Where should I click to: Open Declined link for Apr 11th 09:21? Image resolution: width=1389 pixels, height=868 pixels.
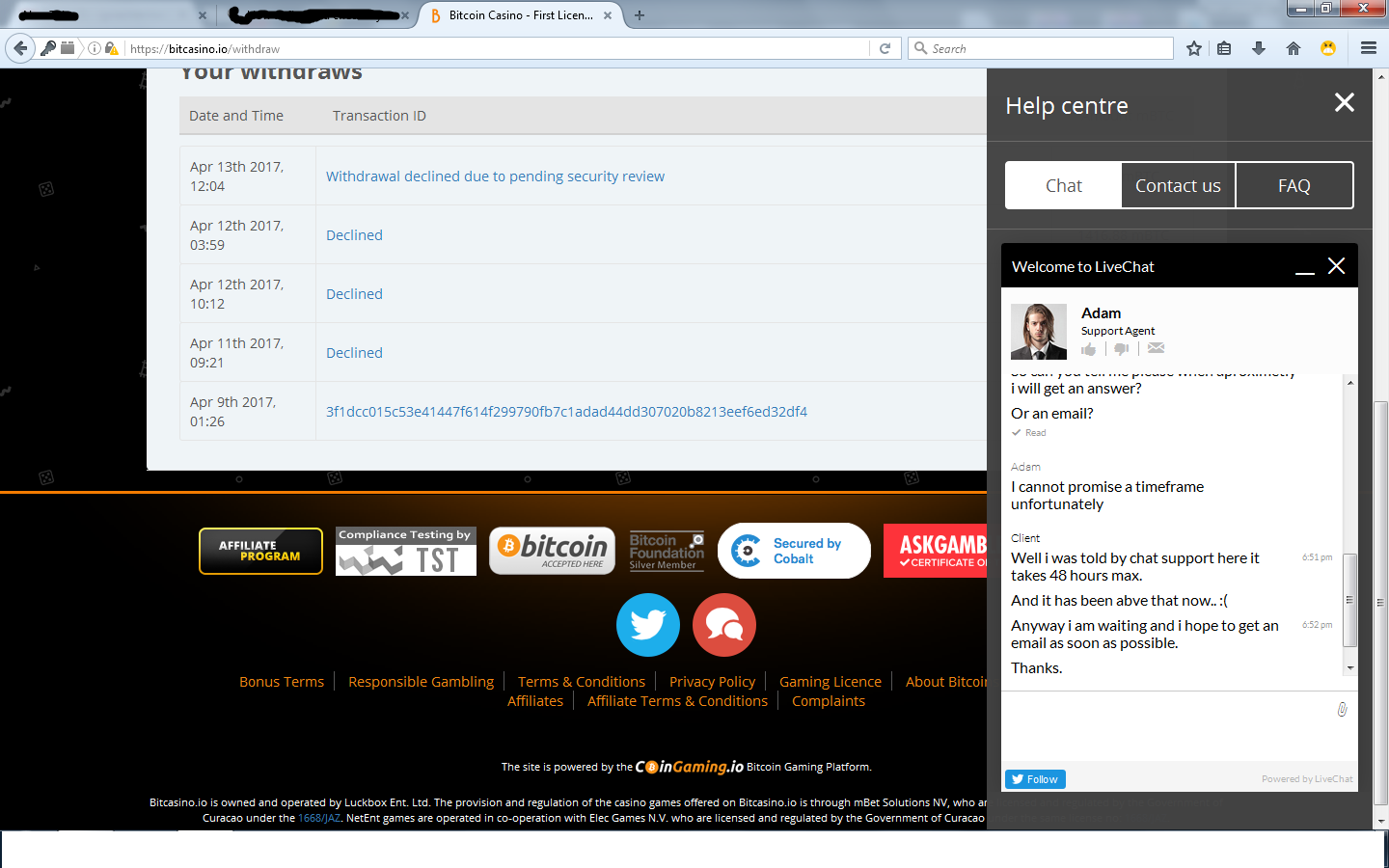[x=354, y=353]
